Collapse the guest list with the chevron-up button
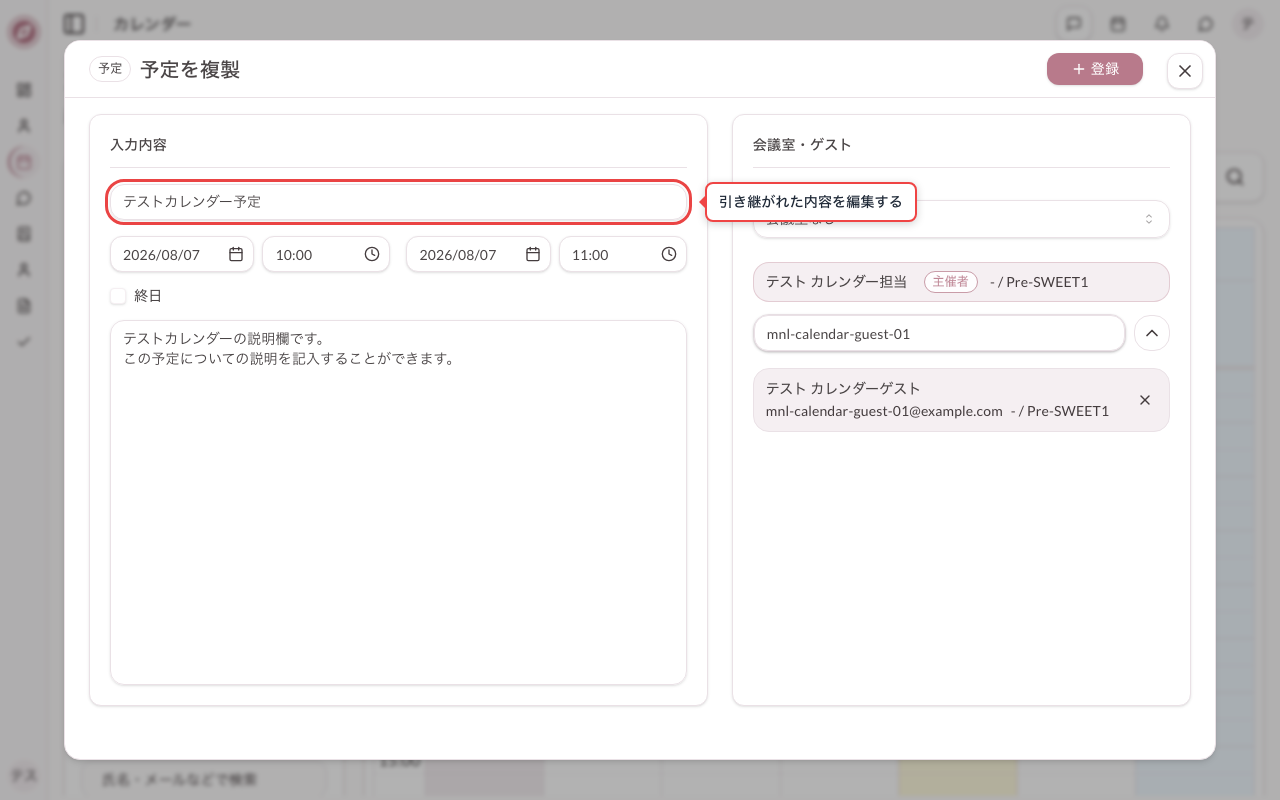Image resolution: width=1280 pixels, height=800 pixels. pos(1151,334)
